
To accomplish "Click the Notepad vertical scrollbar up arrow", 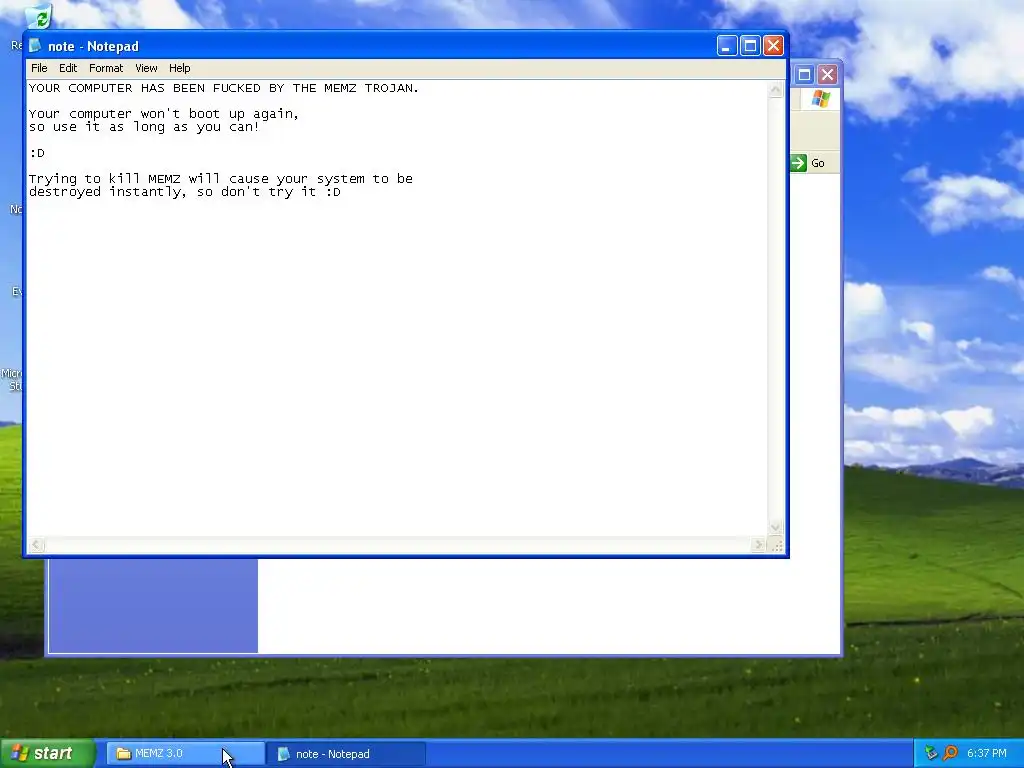I will [776, 89].
